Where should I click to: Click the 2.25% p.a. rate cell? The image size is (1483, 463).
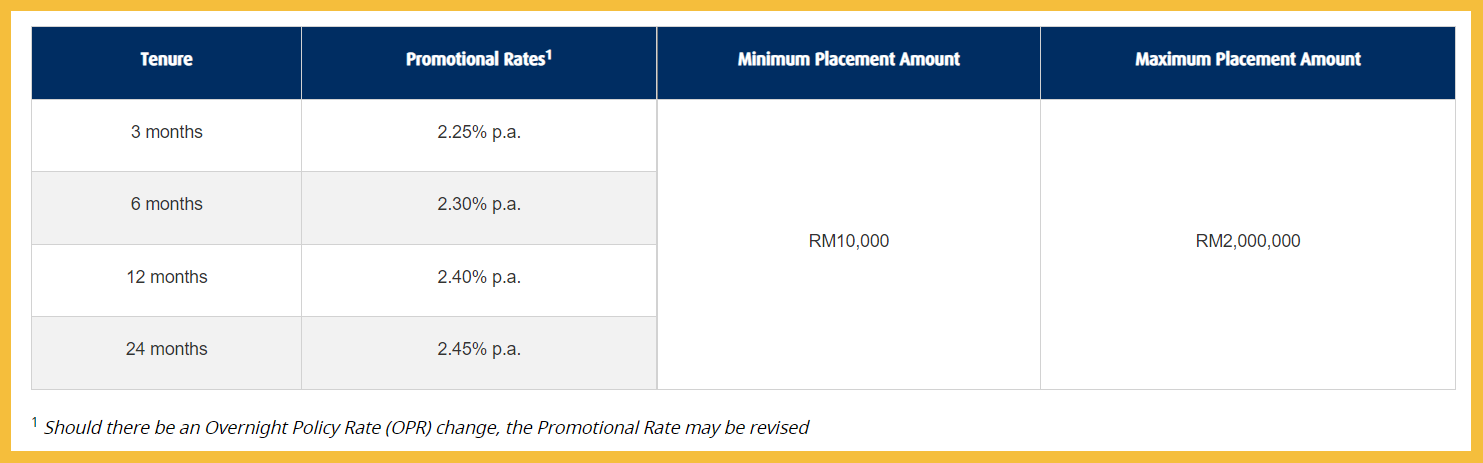479,133
